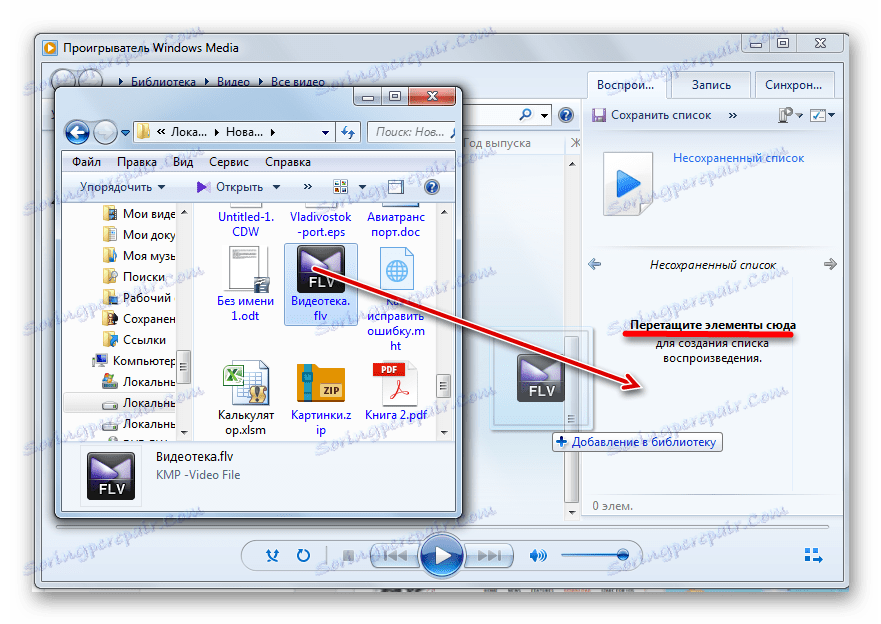Skip to next track button
The width and height of the screenshot is (881, 624).
point(489,555)
